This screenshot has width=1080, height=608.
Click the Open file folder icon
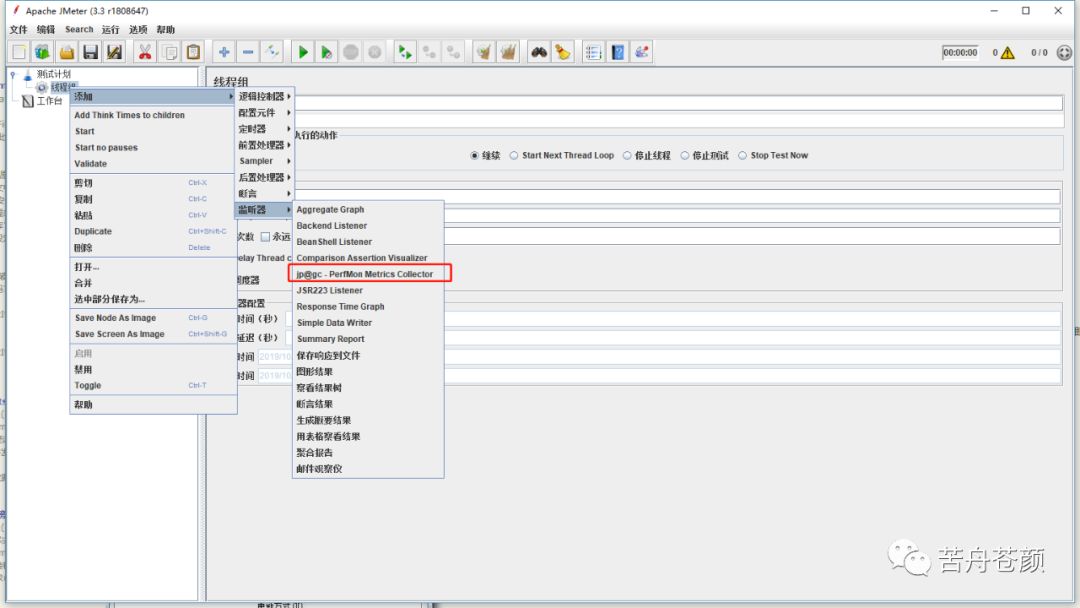click(x=67, y=52)
